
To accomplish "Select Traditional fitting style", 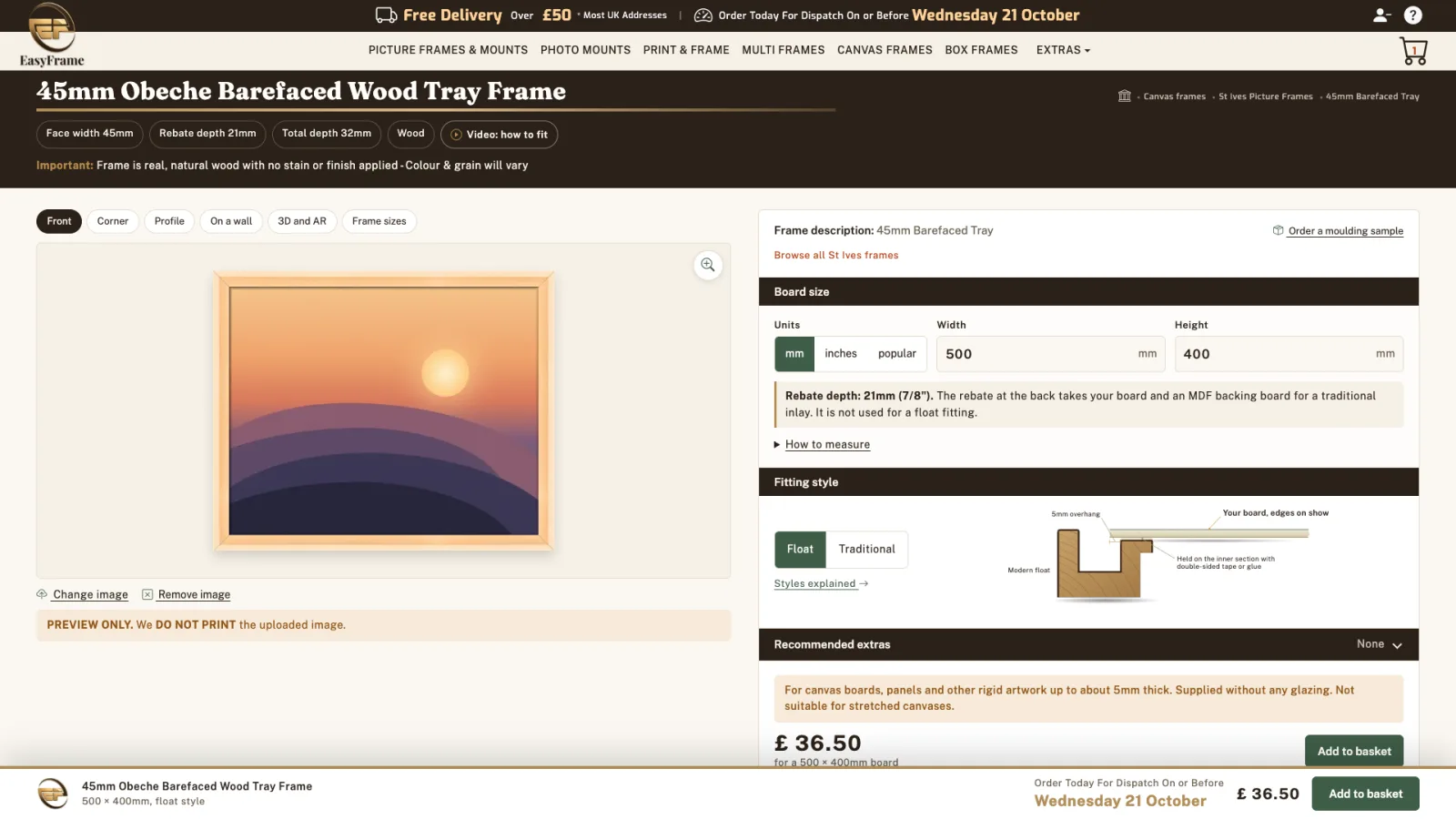I will 867,550.
